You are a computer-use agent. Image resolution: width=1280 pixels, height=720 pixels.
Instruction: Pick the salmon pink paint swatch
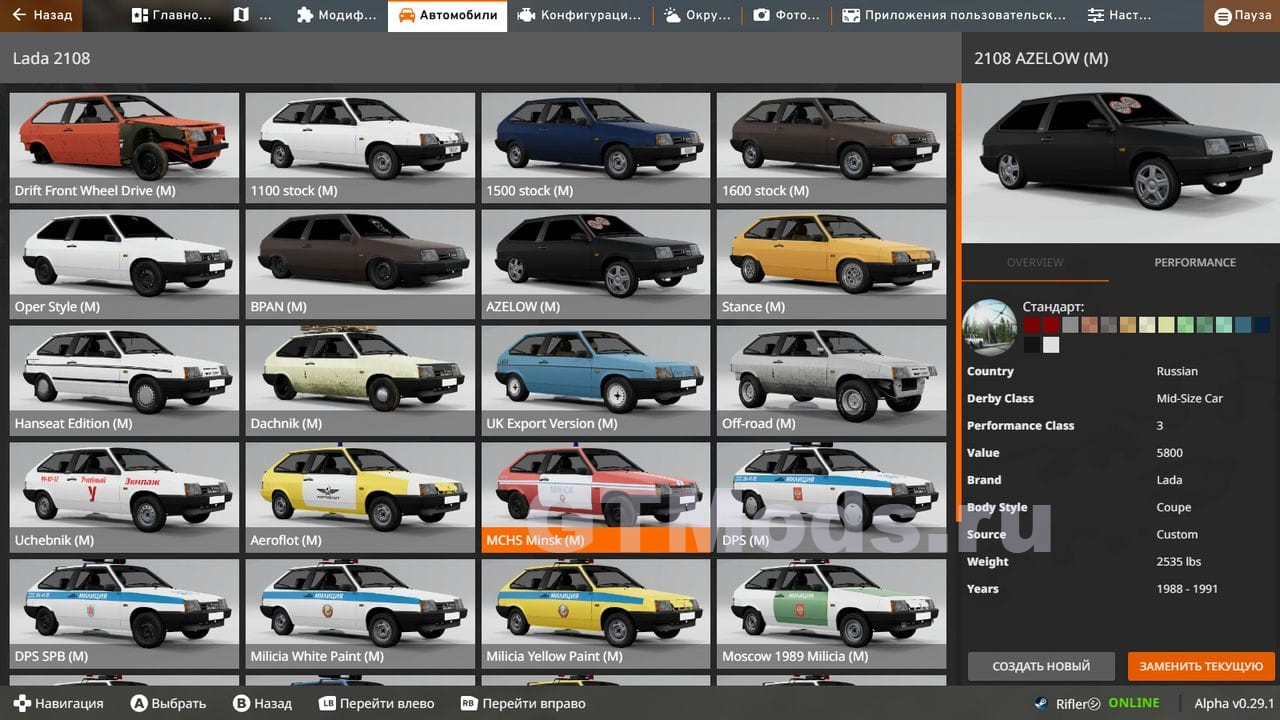click(x=1089, y=325)
